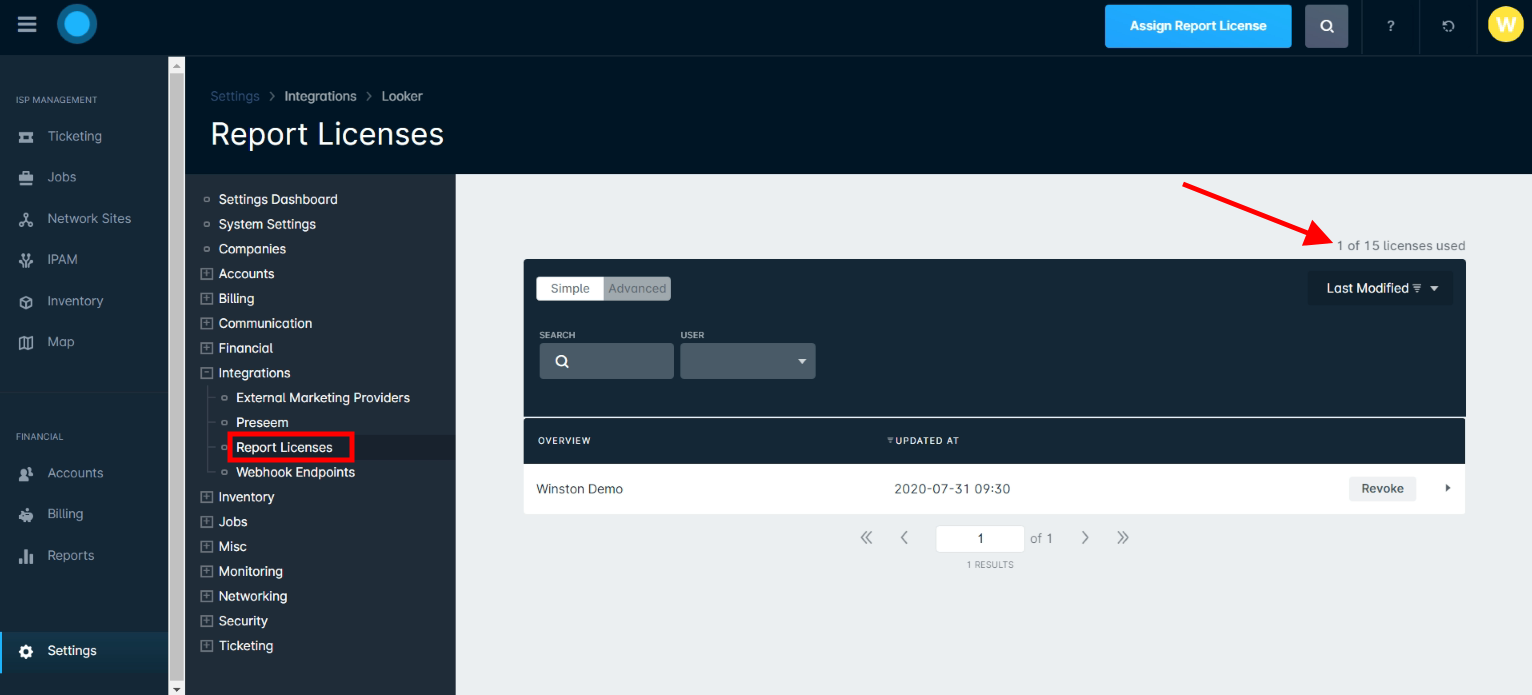The width and height of the screenshot is (1532, 695).
Task: Click the Assign Report License button
Action: coord(1198,26)
